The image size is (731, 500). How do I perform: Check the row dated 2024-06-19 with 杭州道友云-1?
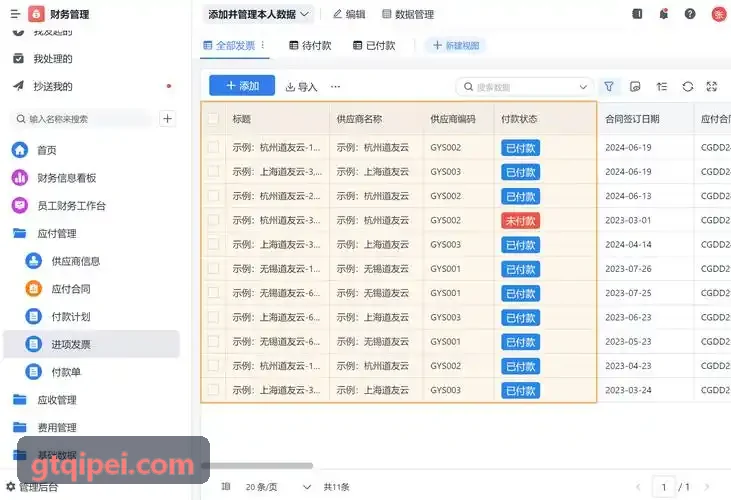click(x=213, y=147)
